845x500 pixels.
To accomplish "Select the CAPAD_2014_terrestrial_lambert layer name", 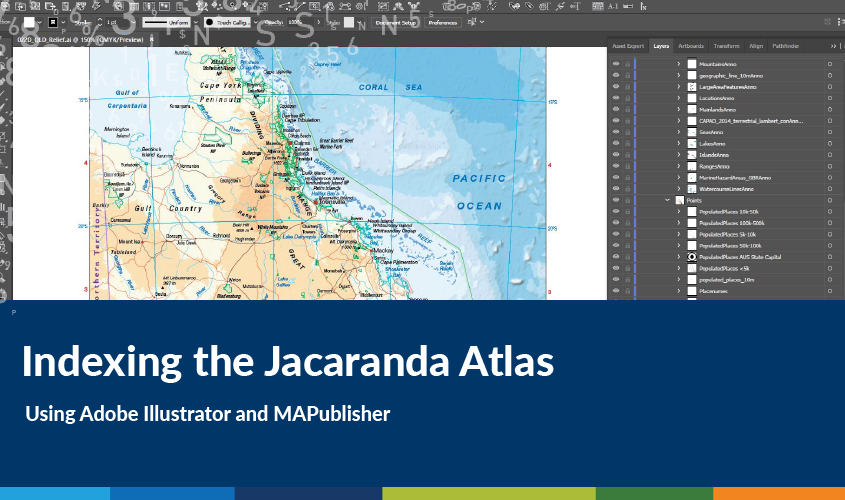I will point(751,121).
